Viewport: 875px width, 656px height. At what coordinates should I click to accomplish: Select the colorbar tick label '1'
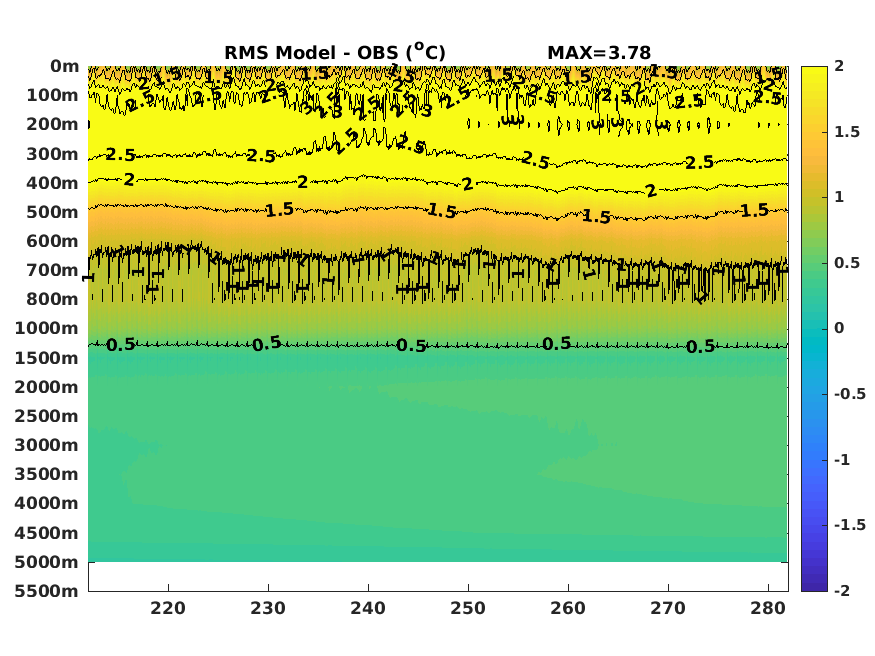click(839, 197)
